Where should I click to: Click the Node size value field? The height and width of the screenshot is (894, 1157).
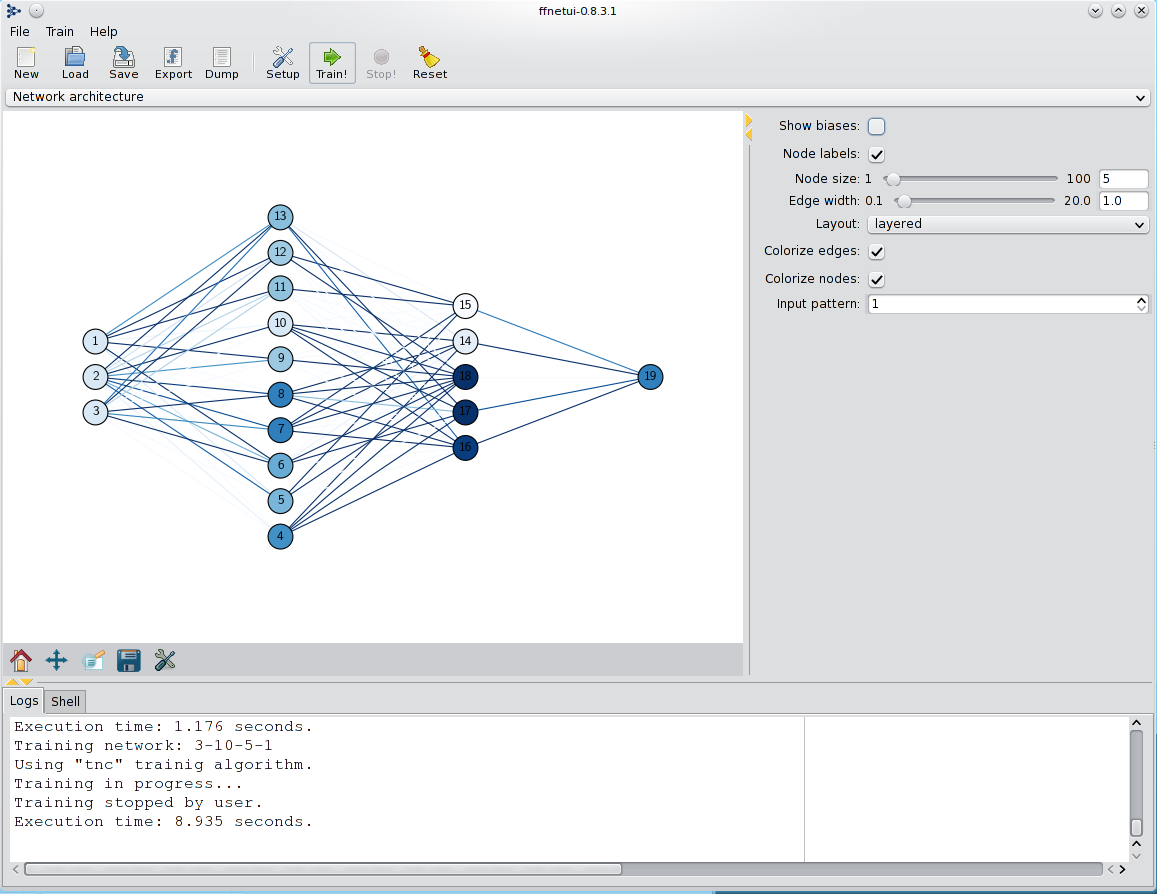[1123, 179]
